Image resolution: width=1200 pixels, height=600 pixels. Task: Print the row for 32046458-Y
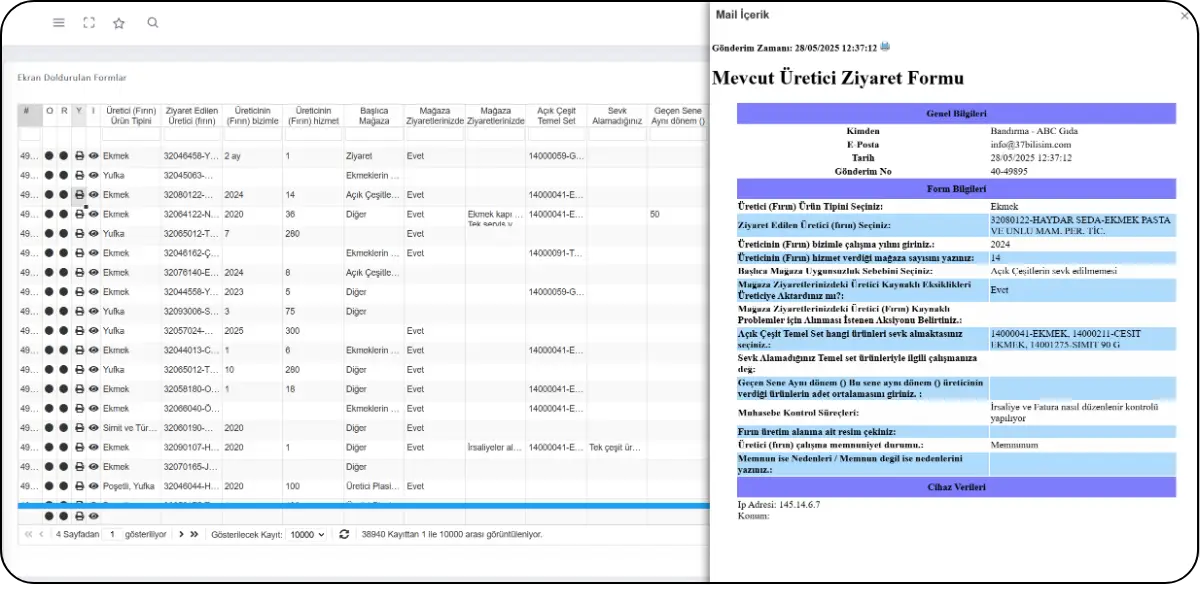point(79,156)
